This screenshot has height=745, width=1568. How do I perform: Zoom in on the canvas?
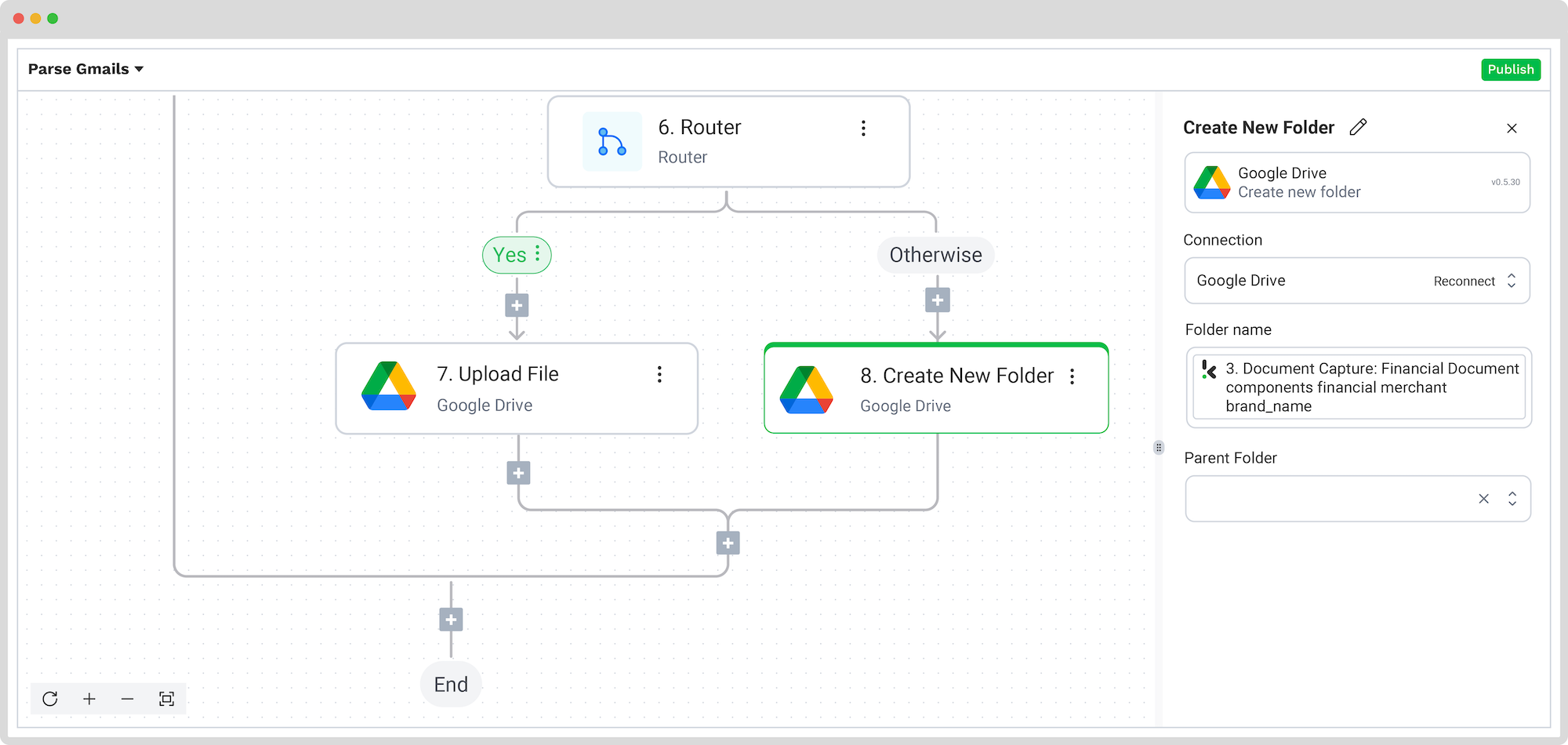pyautogui.click(x=89, y=699)
